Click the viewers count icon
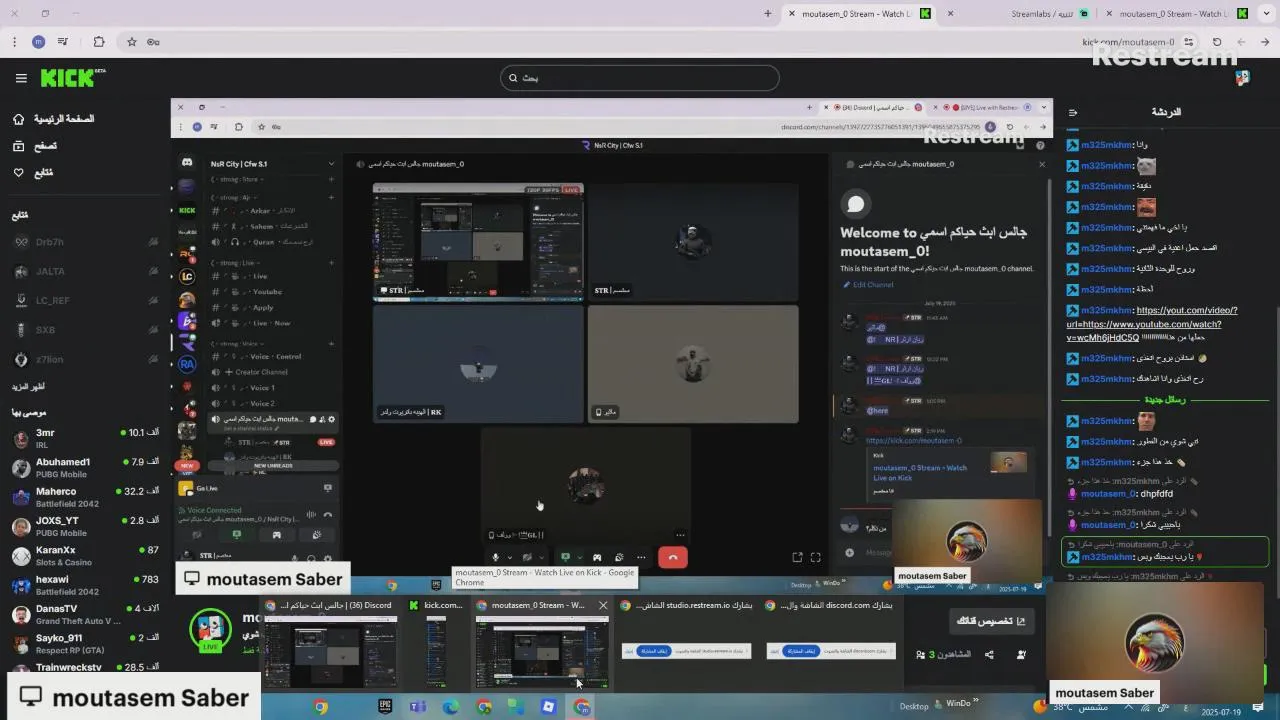 (921, 655)
